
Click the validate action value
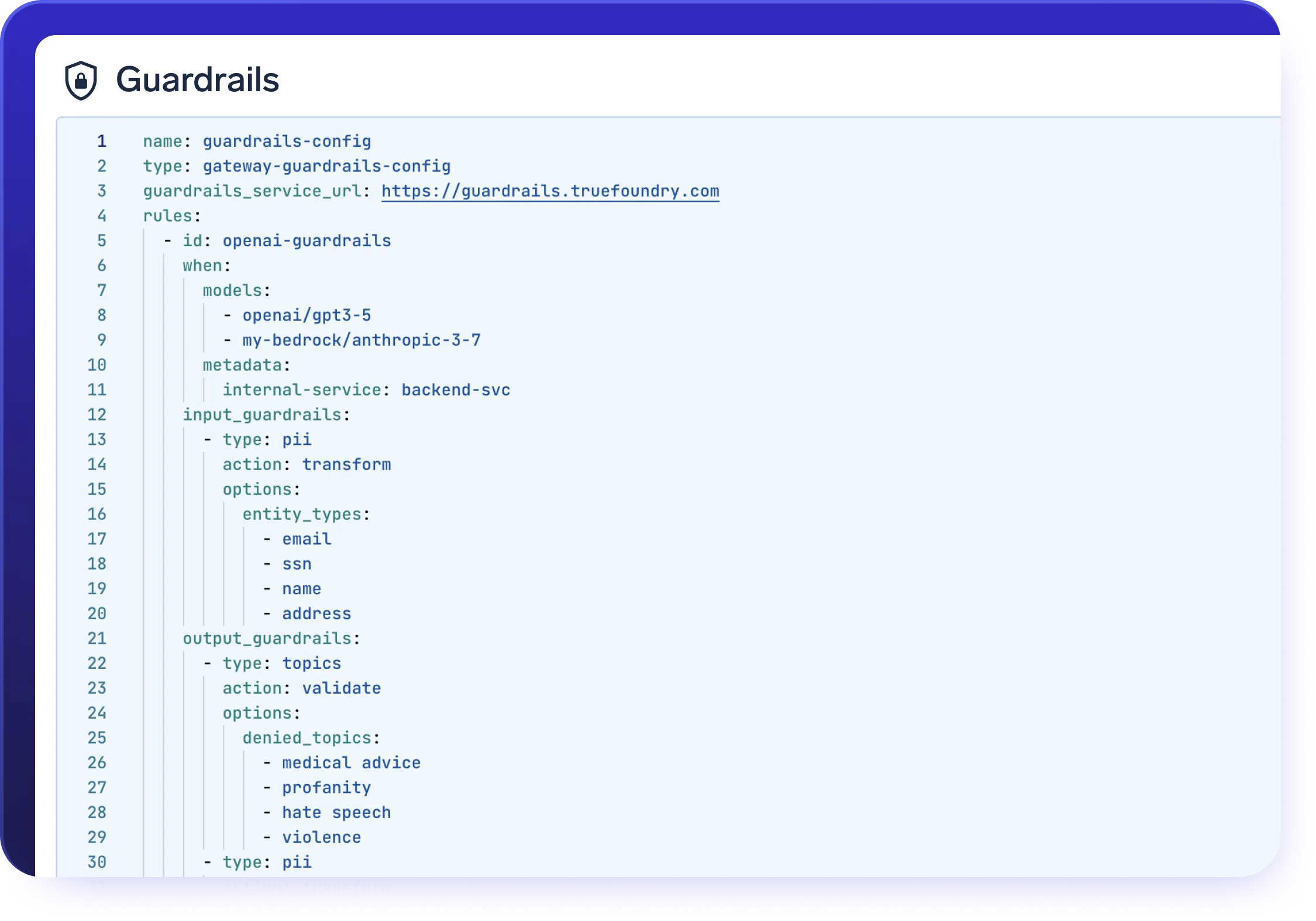click(341, 688)
